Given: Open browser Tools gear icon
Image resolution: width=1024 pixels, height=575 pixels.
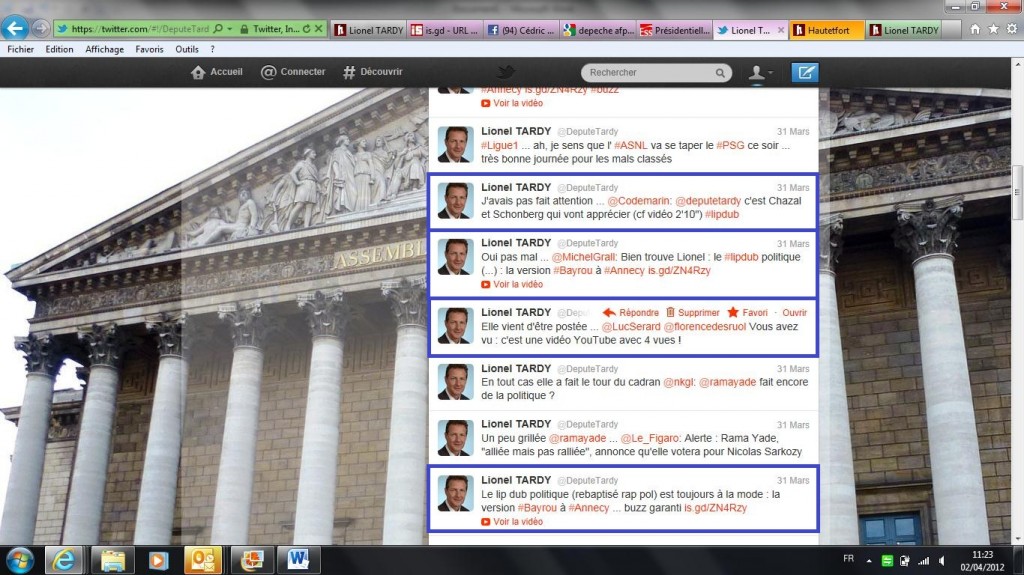Looking at the screenshot, I should click(1012, 29).
